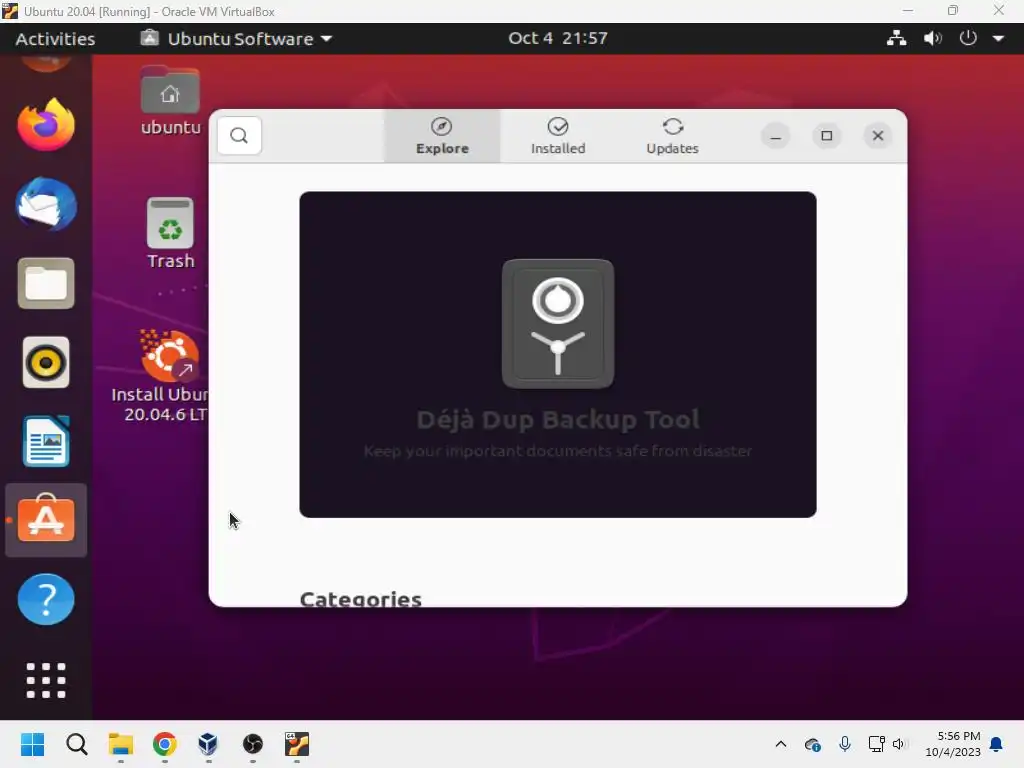Expand the Ubuntu Software app menu
Screen dimensions: 1024x768
[x=236, y=39]
